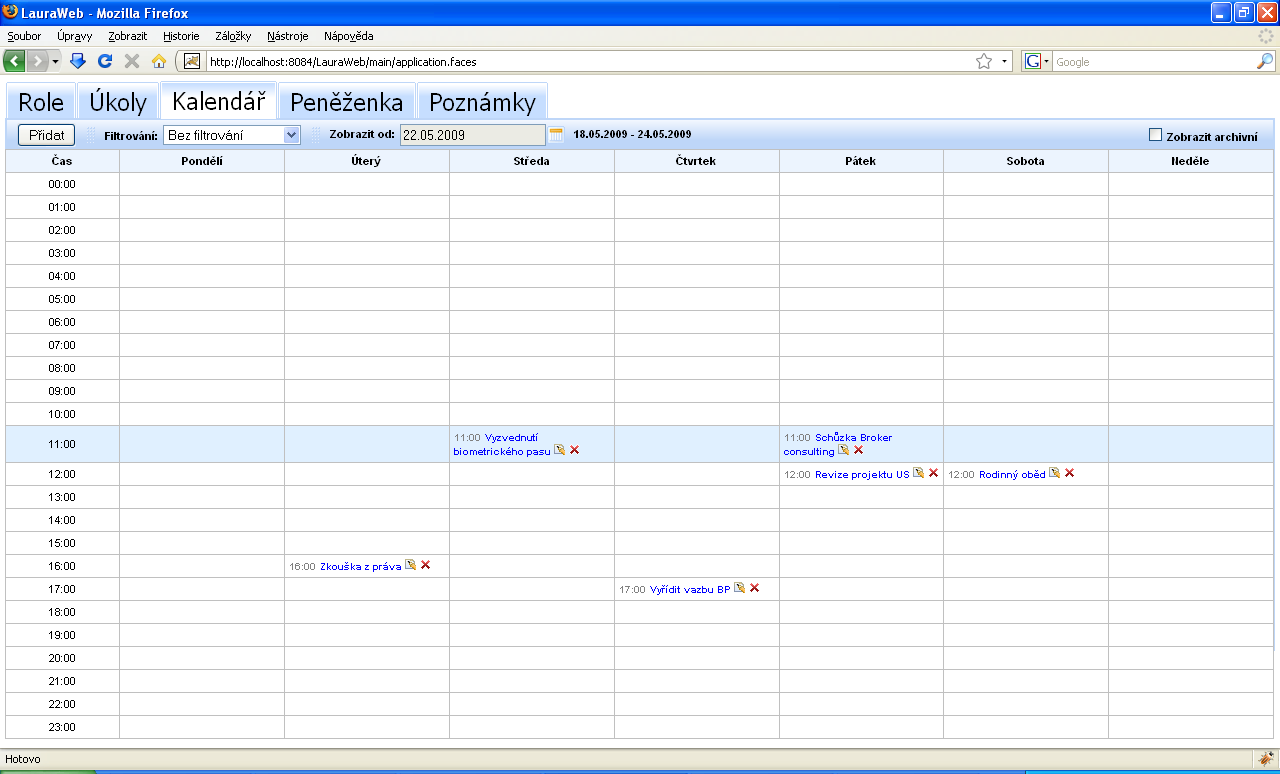Delete the Zkouška z práva event
Image resolution: width=1280 pixels, height=774 pixels.
426,565
